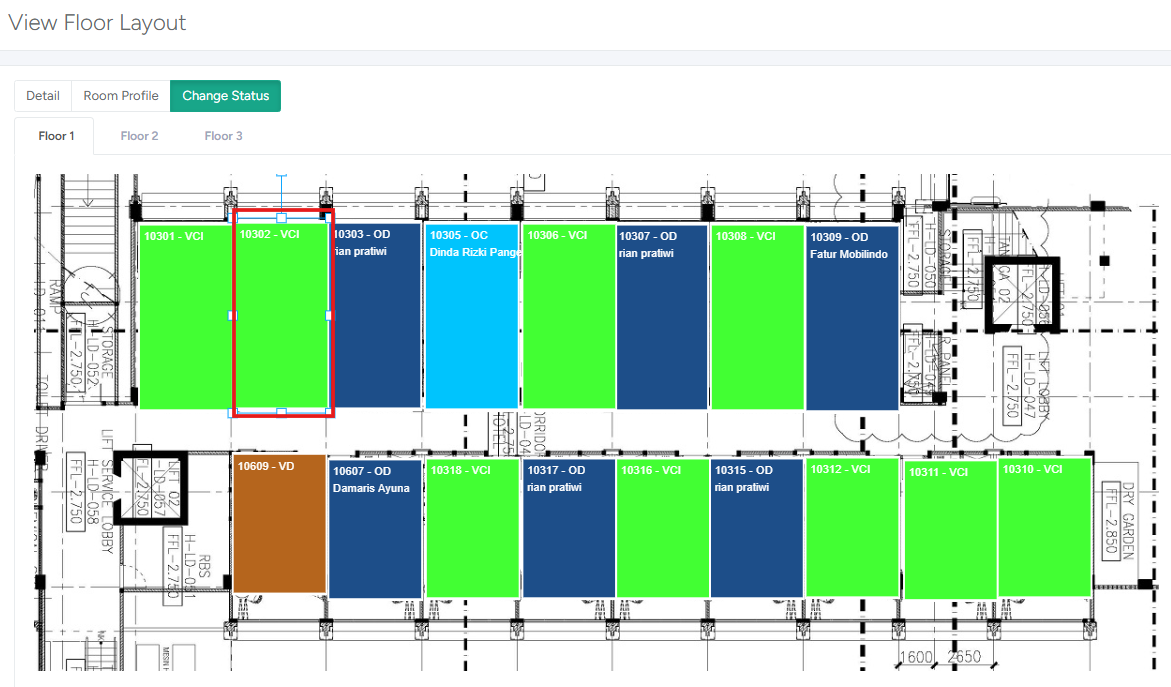Click the 'Damaris Ayuna' guest name
The width and height of the screenshot is (1171, 687).
point(371,488)
